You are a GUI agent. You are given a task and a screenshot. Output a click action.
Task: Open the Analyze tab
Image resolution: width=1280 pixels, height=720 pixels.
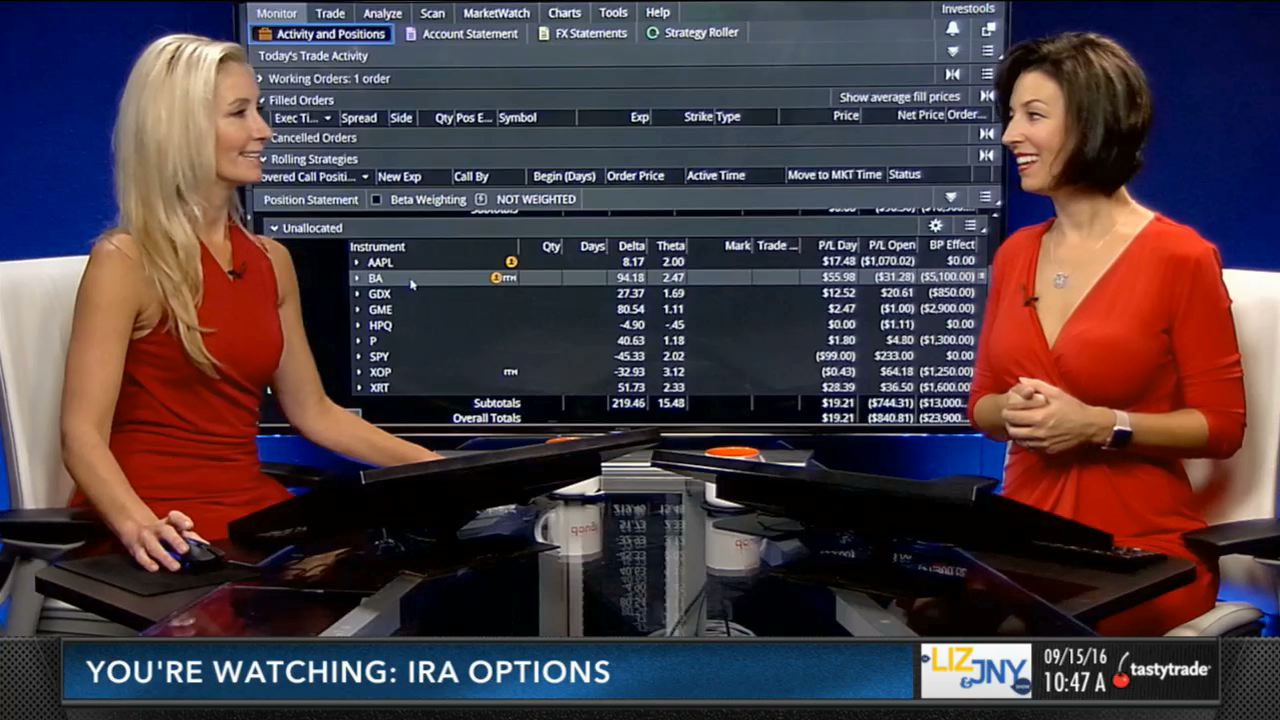pyautogui.click(x=382, y=13)
